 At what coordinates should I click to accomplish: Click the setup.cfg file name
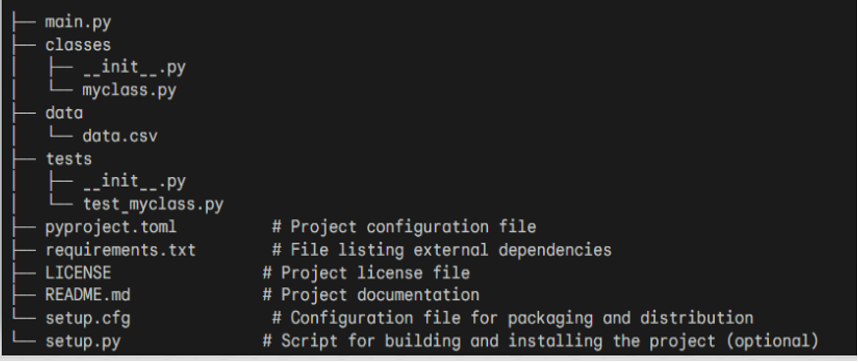click(88, 318)
